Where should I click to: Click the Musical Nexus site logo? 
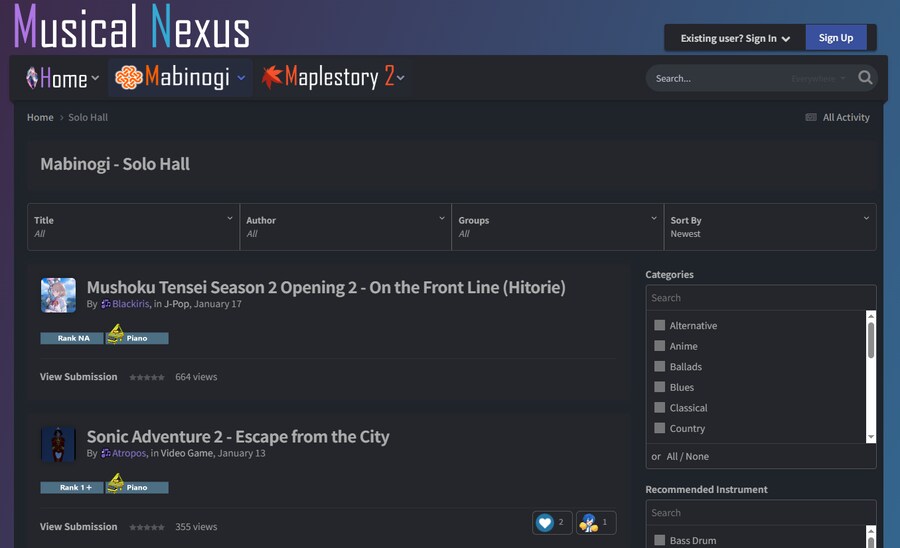point(132,26)
